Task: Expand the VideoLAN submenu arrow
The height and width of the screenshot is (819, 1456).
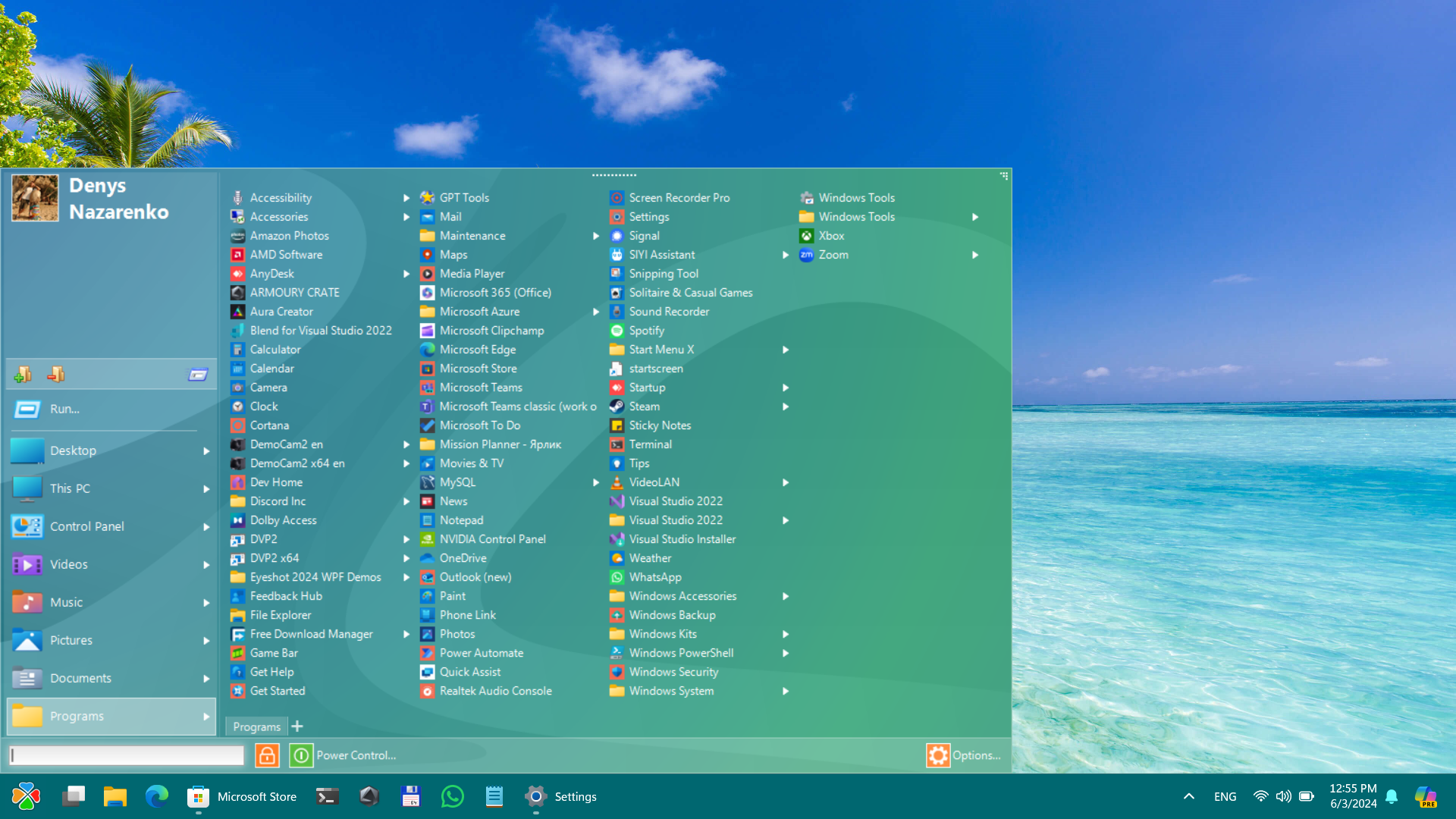Action: 786,482
